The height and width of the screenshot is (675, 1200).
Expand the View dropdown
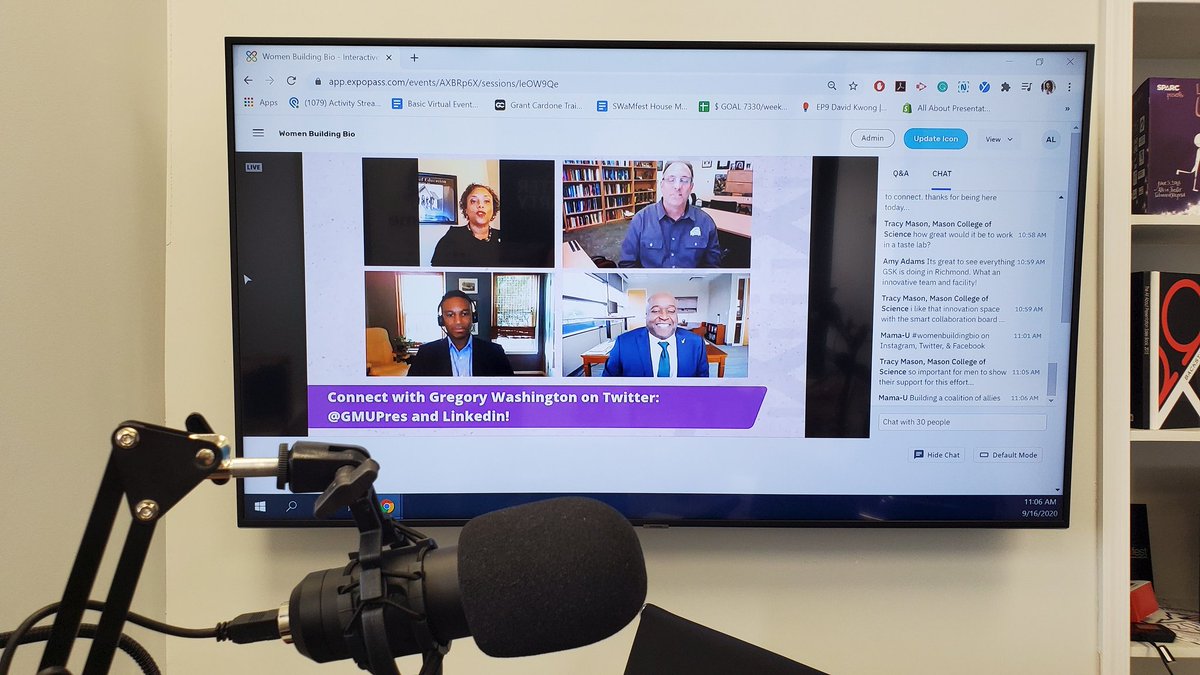click(x=999, y=140)
